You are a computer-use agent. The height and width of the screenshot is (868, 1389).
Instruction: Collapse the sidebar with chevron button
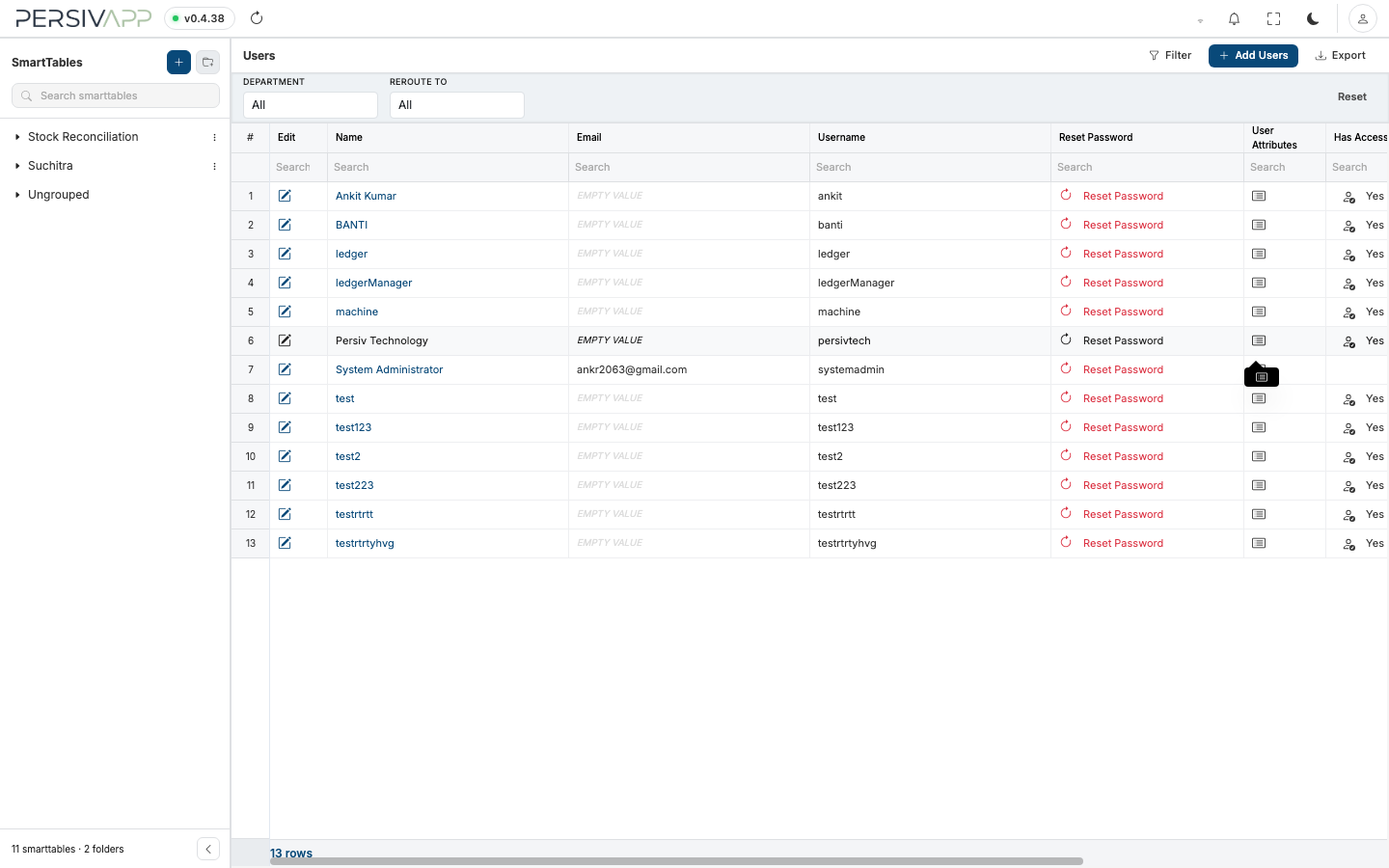208,849
